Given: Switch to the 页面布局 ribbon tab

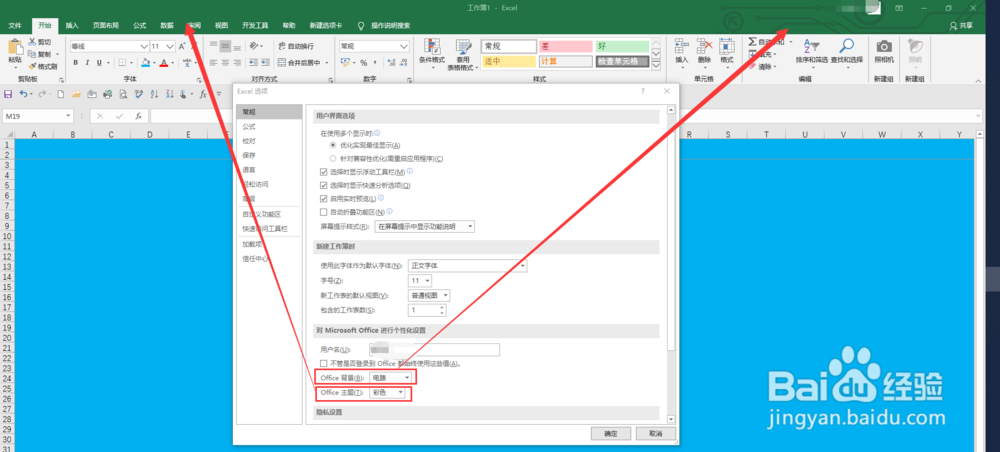Looking at the screenshot, I should pyautogui.click(x=105, y=26).
